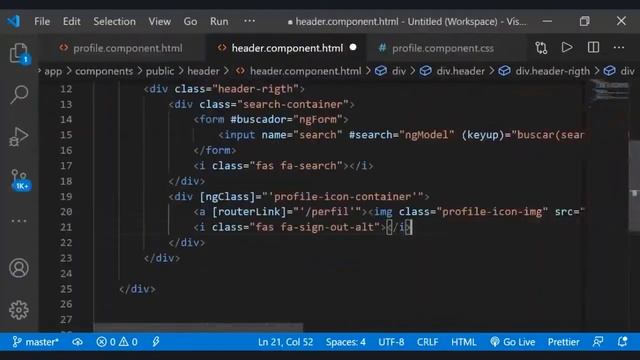Restore down the window
Image resolution: width=640 pixels, height=360 pixels.
click(x=584, y=21)
